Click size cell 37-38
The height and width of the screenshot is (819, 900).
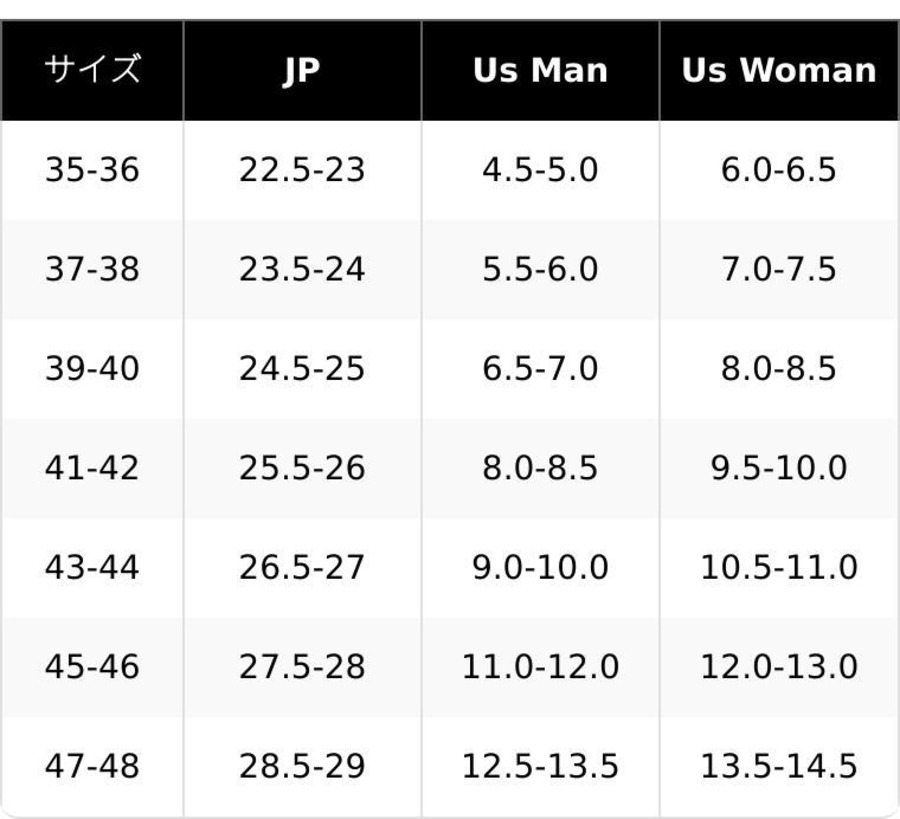pyautogui.click(x=92, y=269)
